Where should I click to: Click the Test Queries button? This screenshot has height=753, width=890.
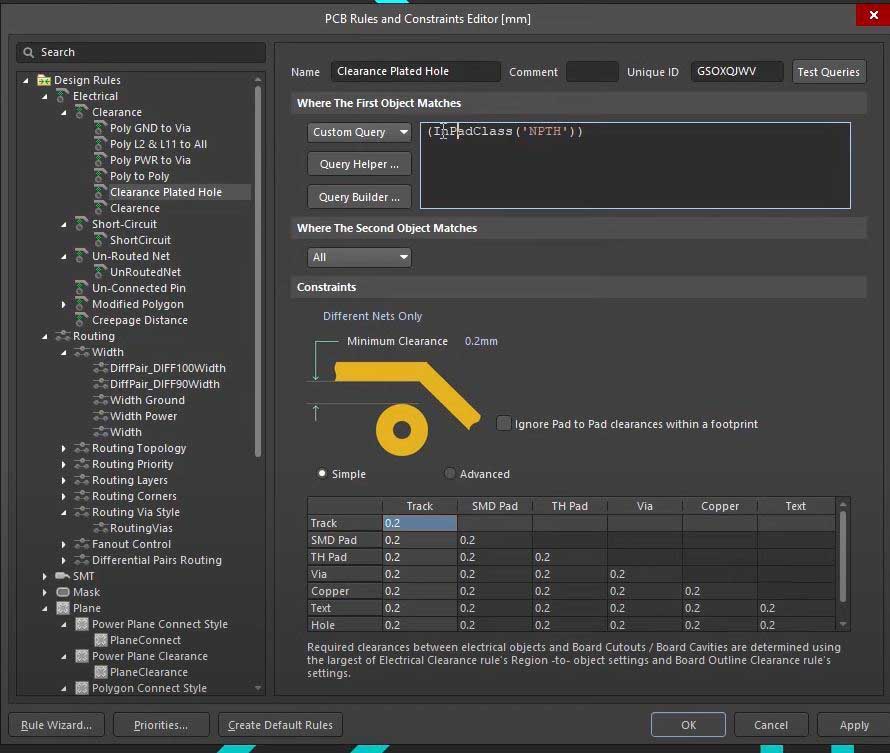click(x=828, y=72)
